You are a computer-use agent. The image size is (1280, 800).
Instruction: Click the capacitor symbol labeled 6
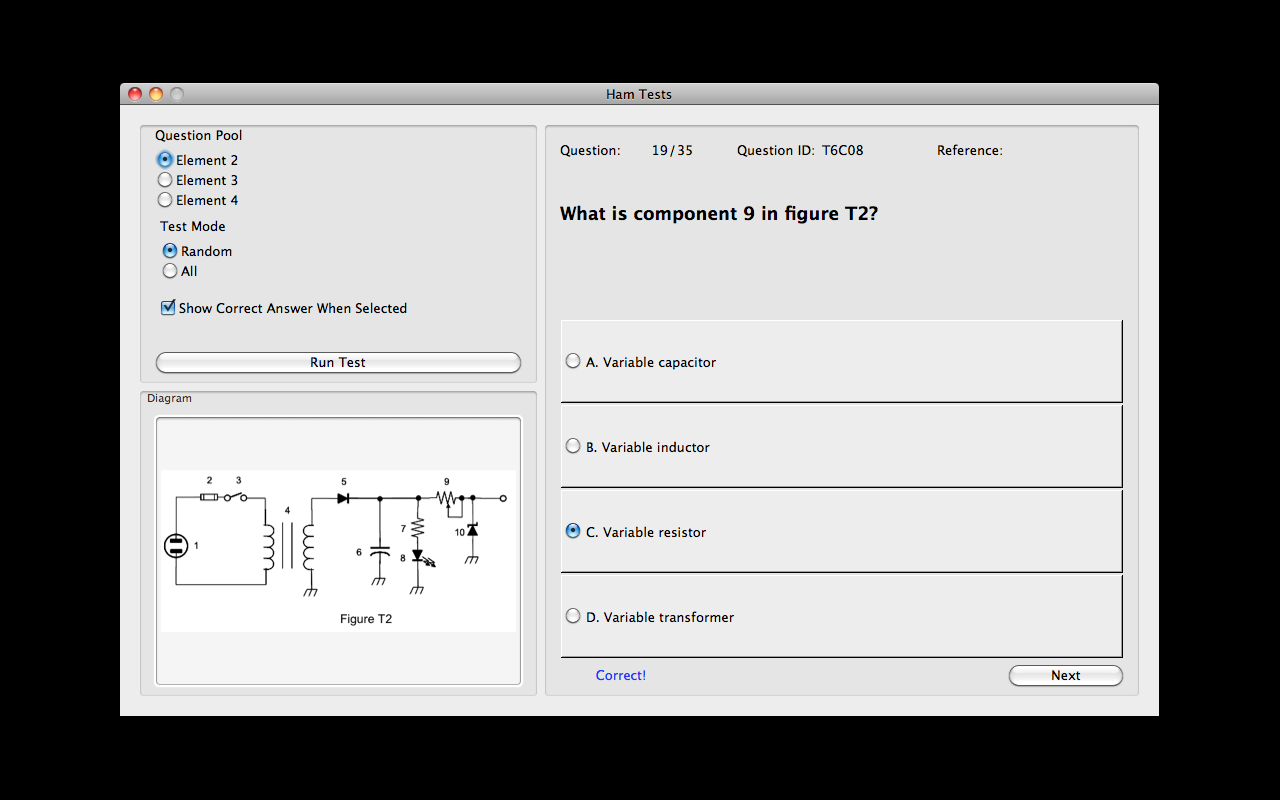(x=379, y=551)
